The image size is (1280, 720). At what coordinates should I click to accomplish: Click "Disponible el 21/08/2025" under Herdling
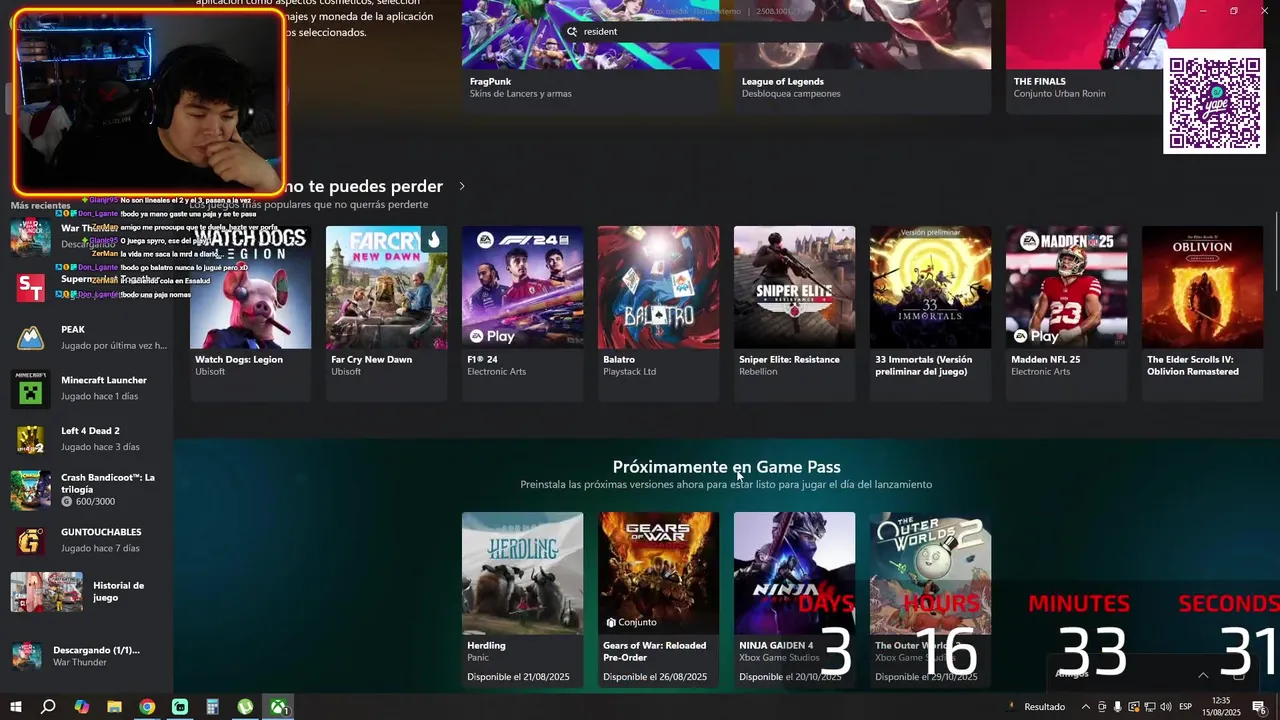coord(518,677)
